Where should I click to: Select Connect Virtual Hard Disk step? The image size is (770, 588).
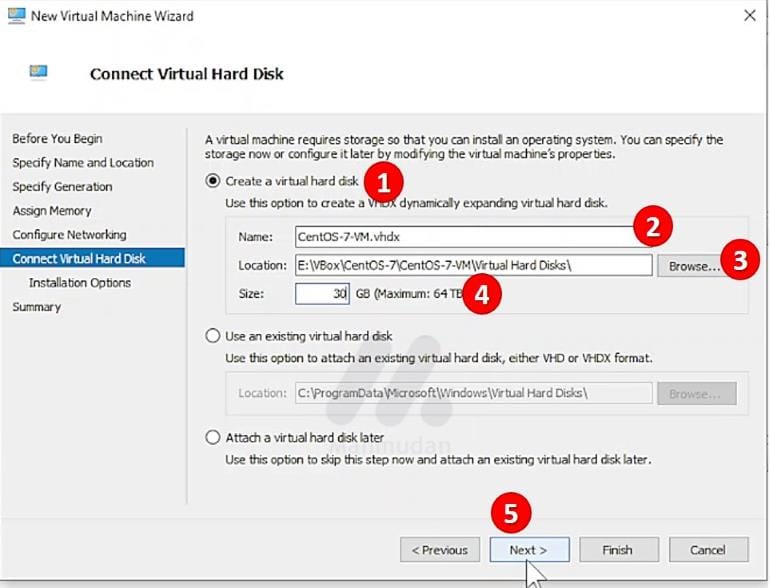coord(79,259)
